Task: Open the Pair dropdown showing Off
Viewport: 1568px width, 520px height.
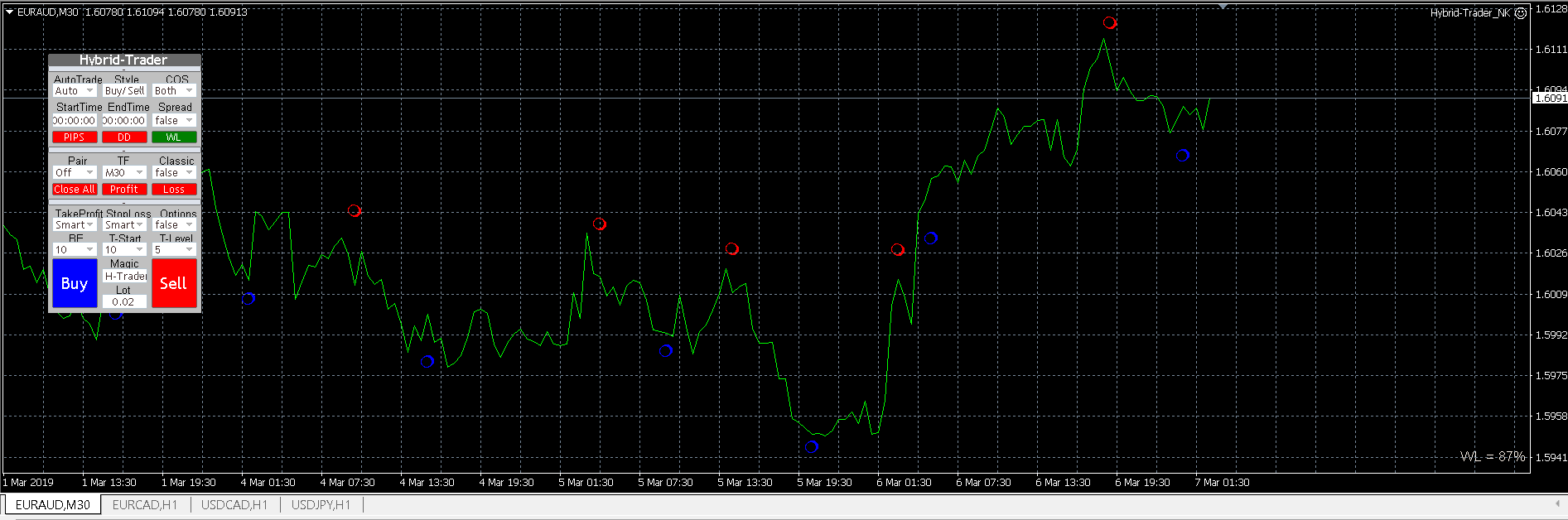Action: tap(75, 173)
